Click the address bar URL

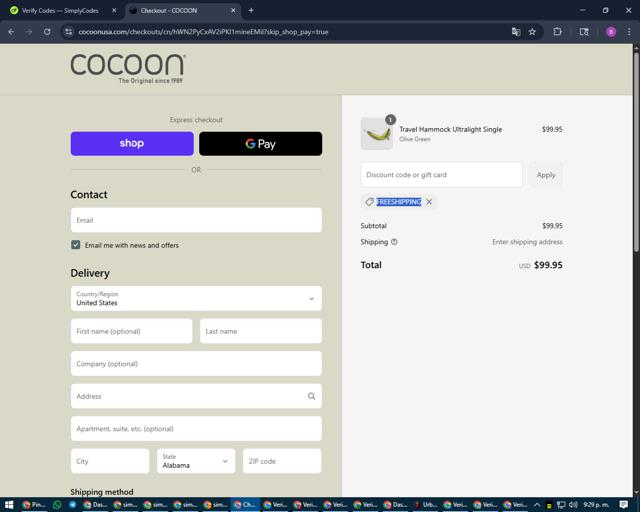click(x=203, y=32)
